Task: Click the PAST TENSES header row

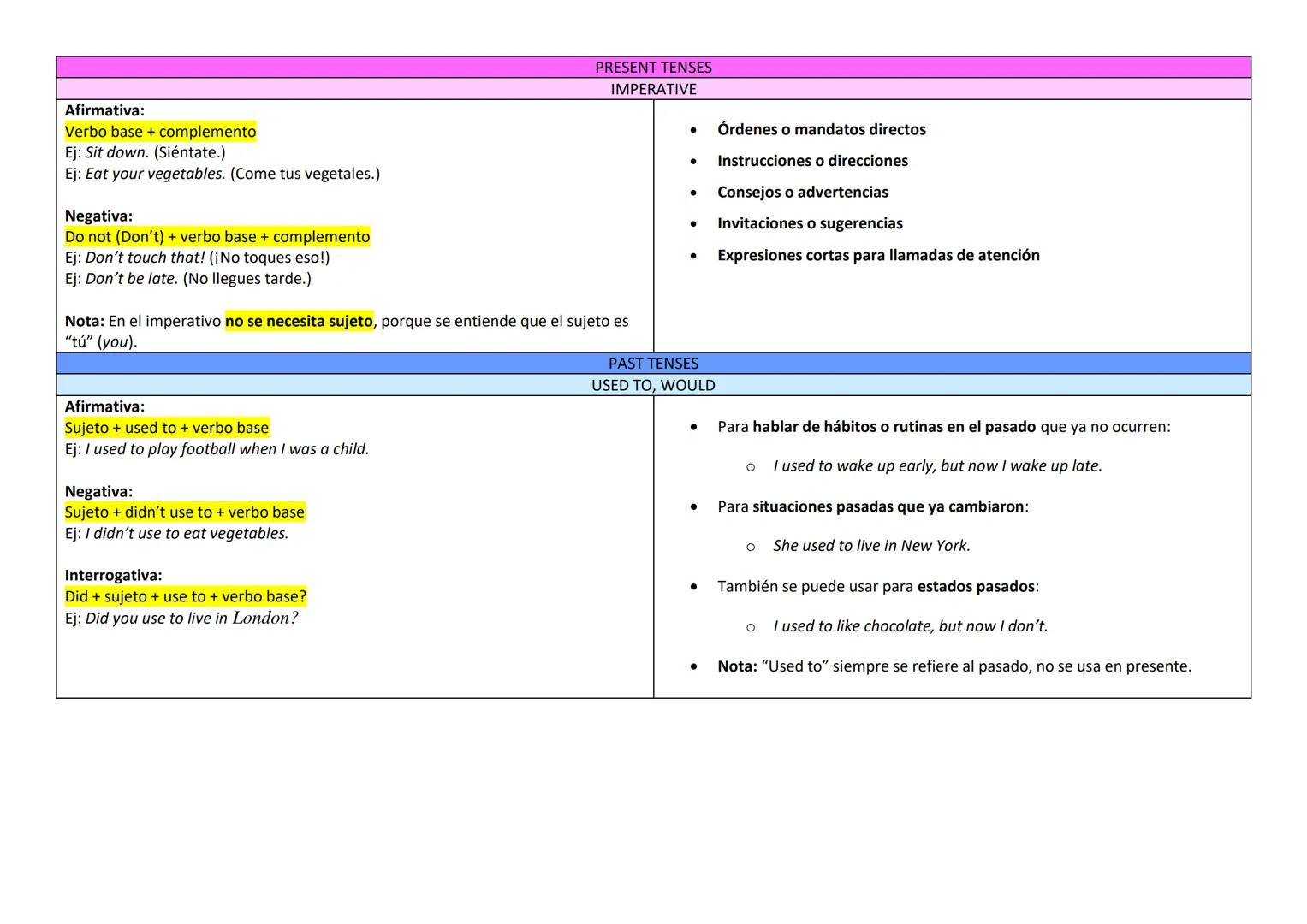Action: pyautogui.click(x=653, y=363)
